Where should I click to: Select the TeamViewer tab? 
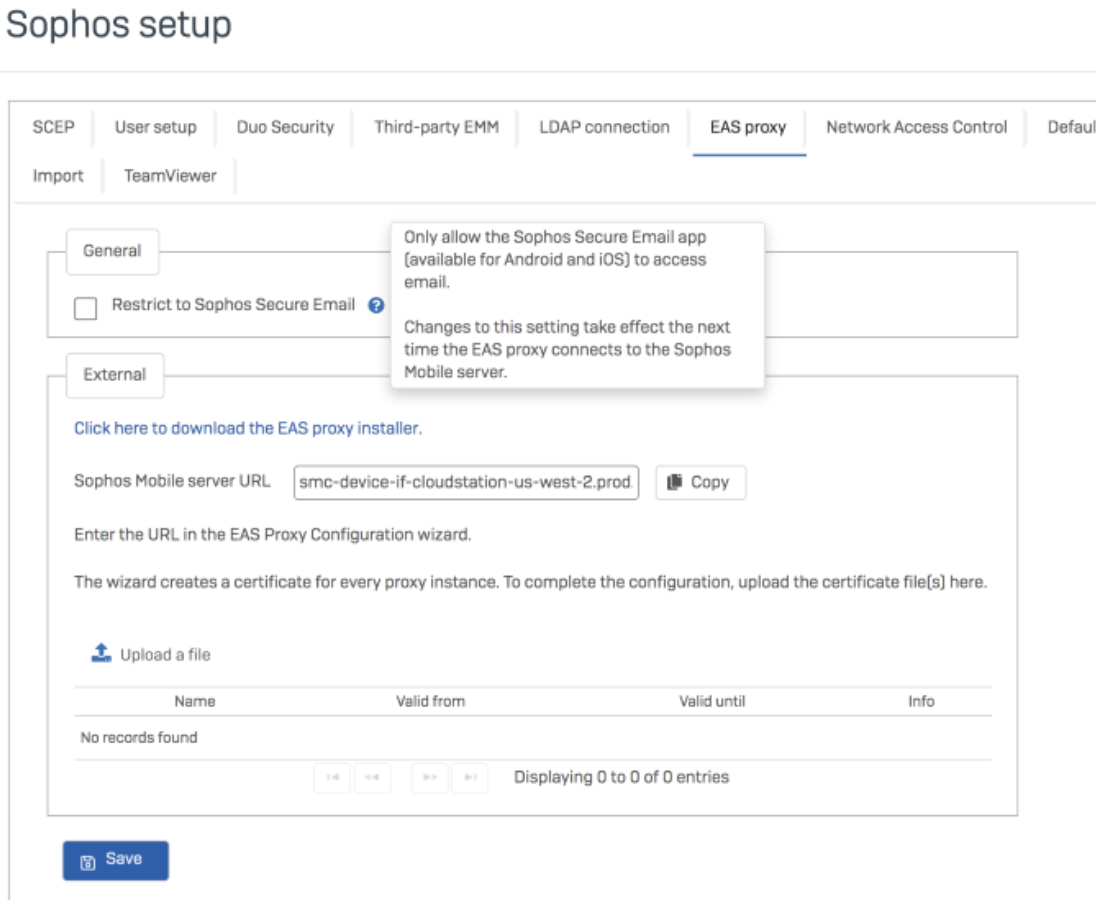click(x=170, y=175)
